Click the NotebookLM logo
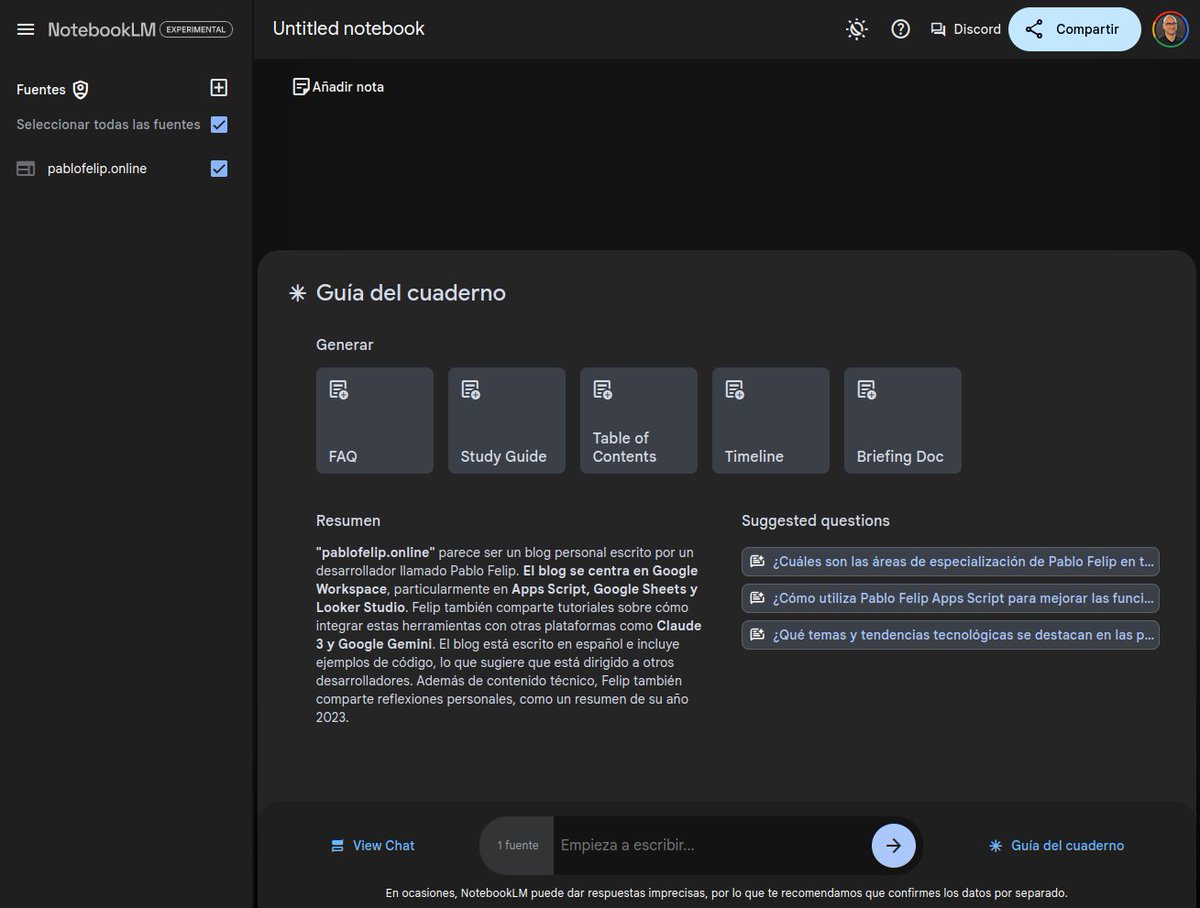The width and height of the screenshot is (1200, 908). pyautogui.click(x=101, y=29)
